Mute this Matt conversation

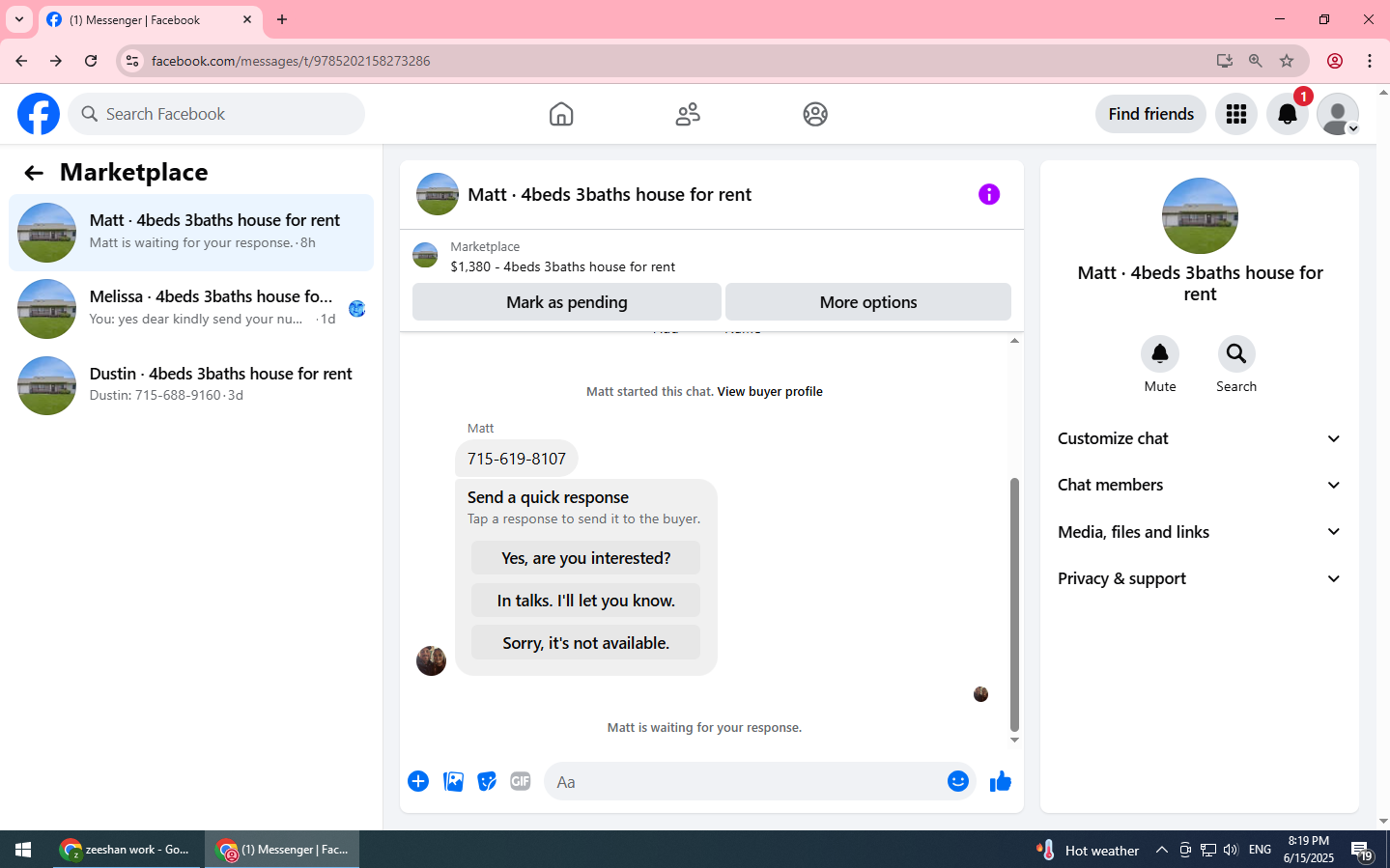[1160, 354]
